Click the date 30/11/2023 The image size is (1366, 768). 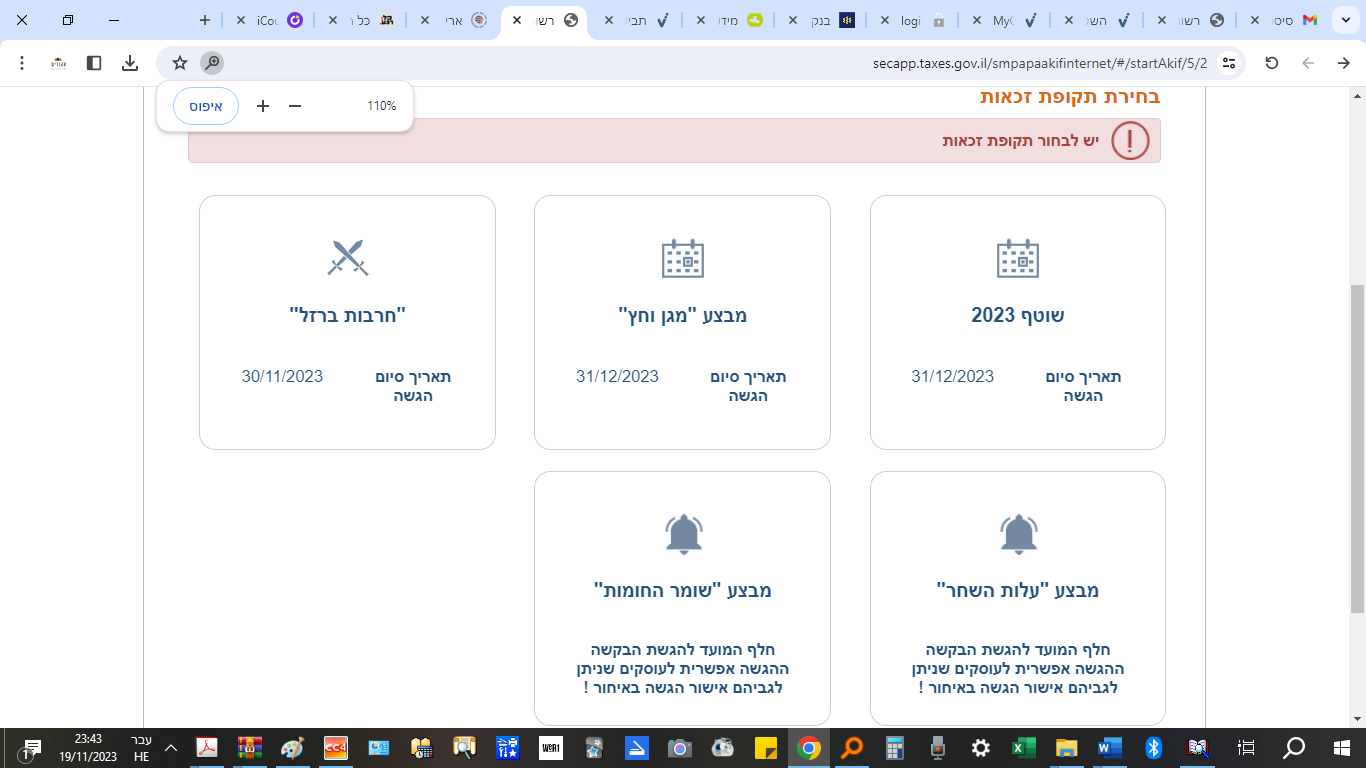tap(282, 376)
